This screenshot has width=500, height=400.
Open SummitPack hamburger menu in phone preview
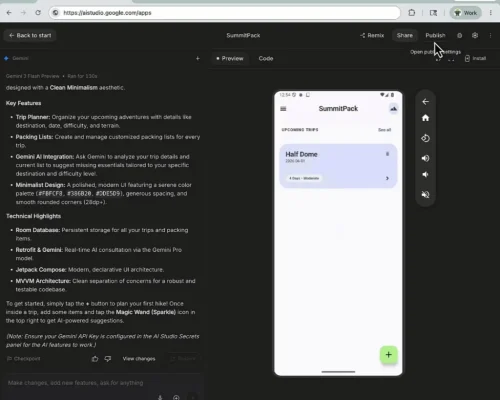point(283,109)
